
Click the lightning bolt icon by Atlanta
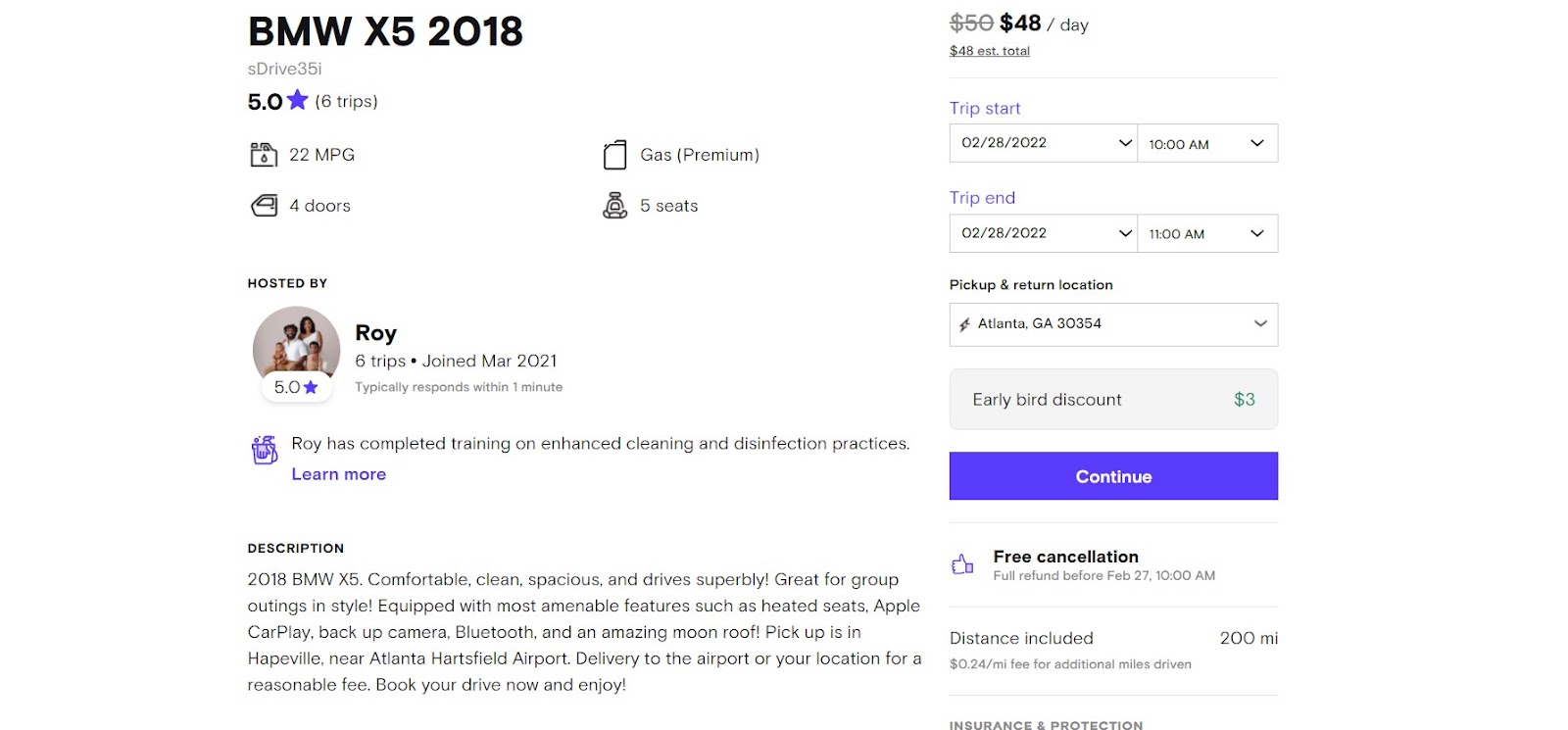(964, 324)
